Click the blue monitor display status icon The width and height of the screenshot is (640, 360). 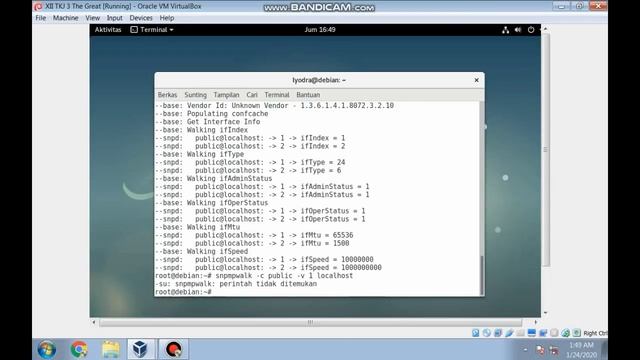pyautogui.click(x=531, y=333)
